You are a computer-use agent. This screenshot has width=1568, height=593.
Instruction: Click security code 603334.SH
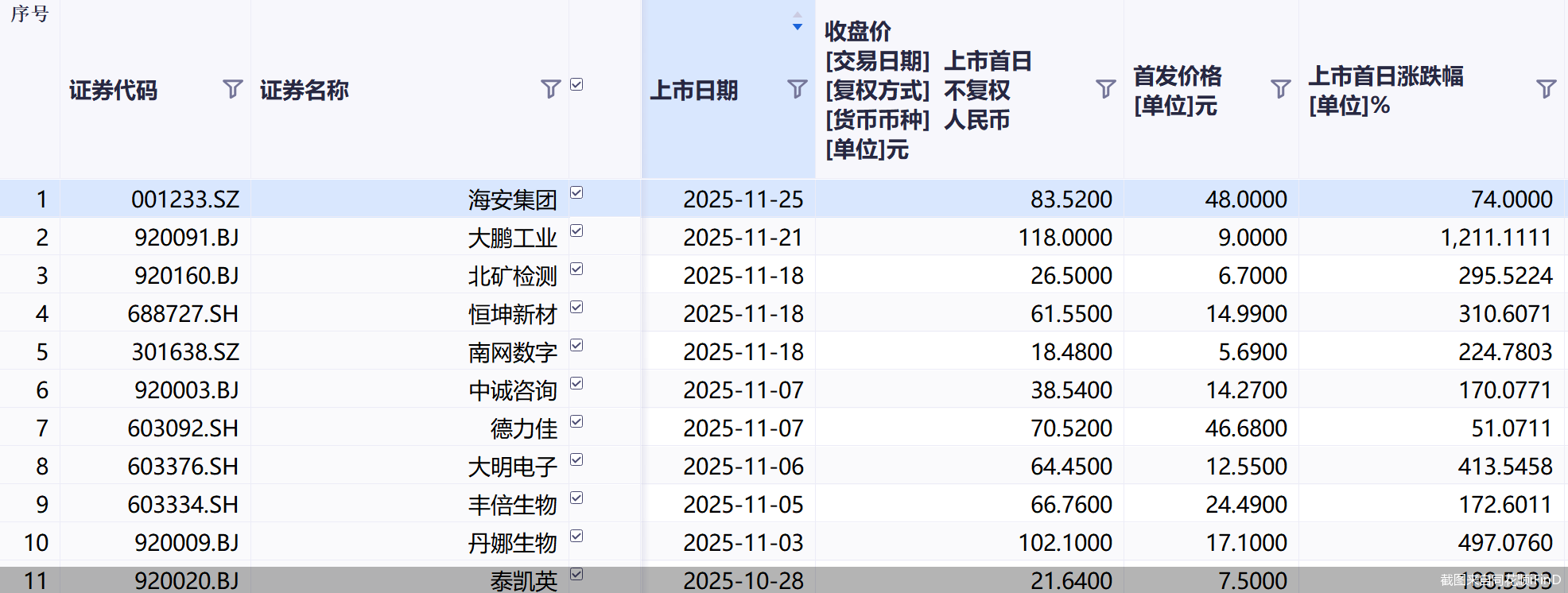(183, 505)
